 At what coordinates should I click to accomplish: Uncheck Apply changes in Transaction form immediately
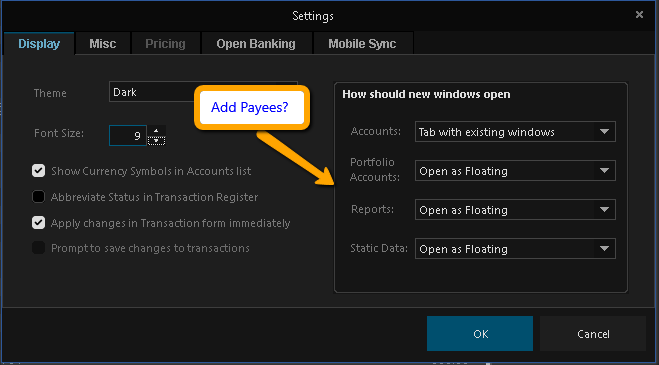(39, 222)
